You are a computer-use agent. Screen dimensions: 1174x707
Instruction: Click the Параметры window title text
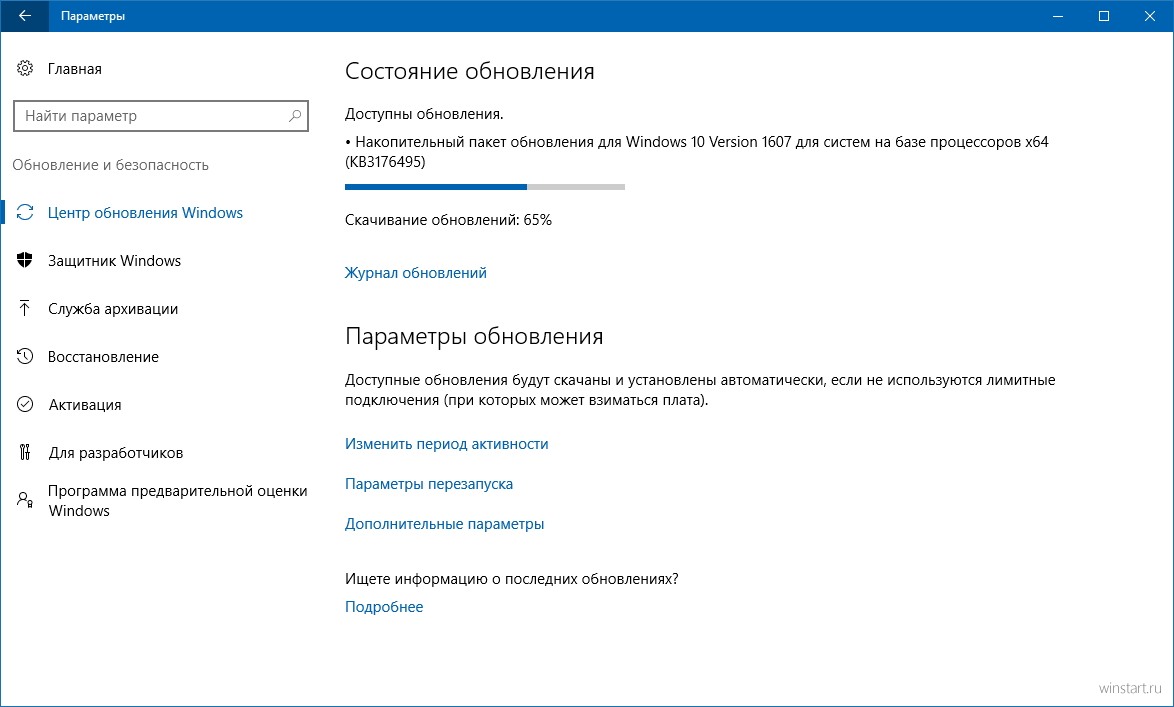(x=93, y=16)
